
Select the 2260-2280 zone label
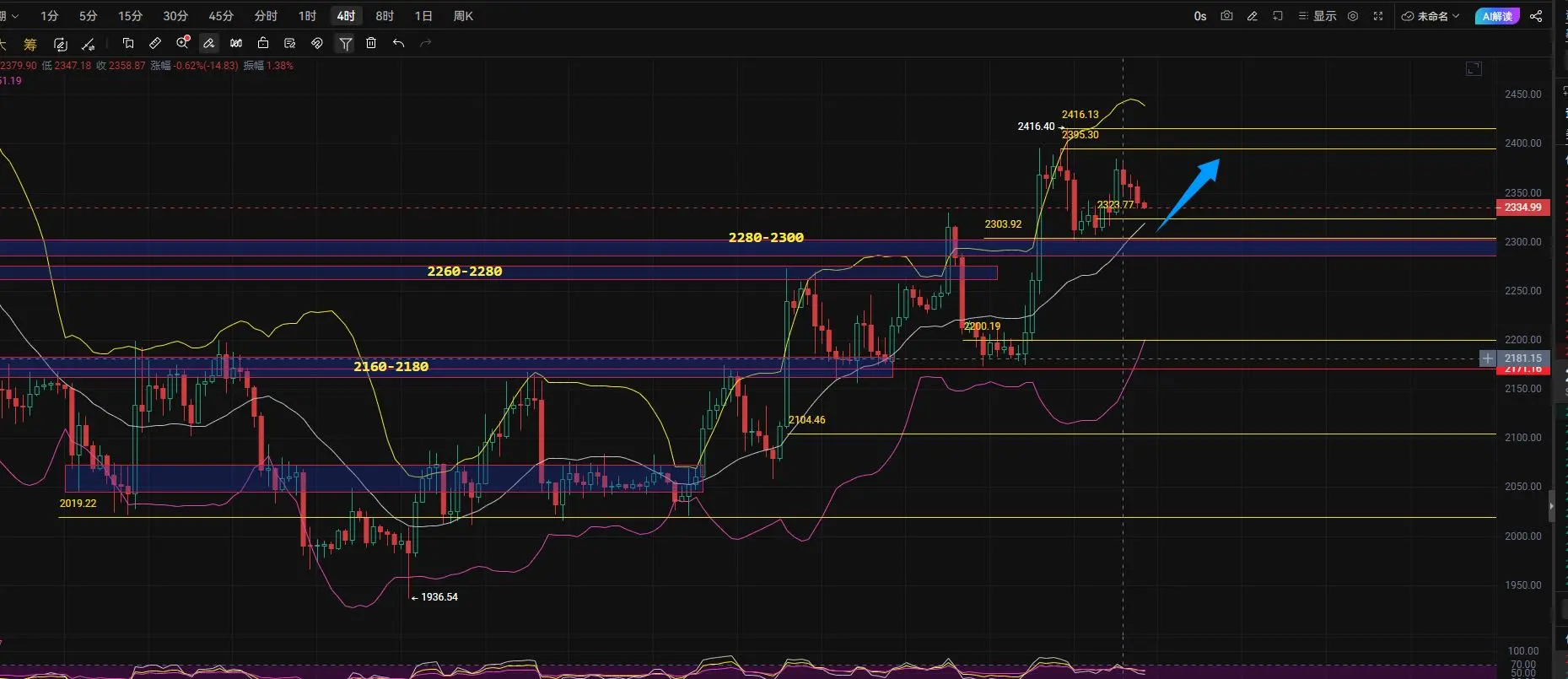[465, 272]
